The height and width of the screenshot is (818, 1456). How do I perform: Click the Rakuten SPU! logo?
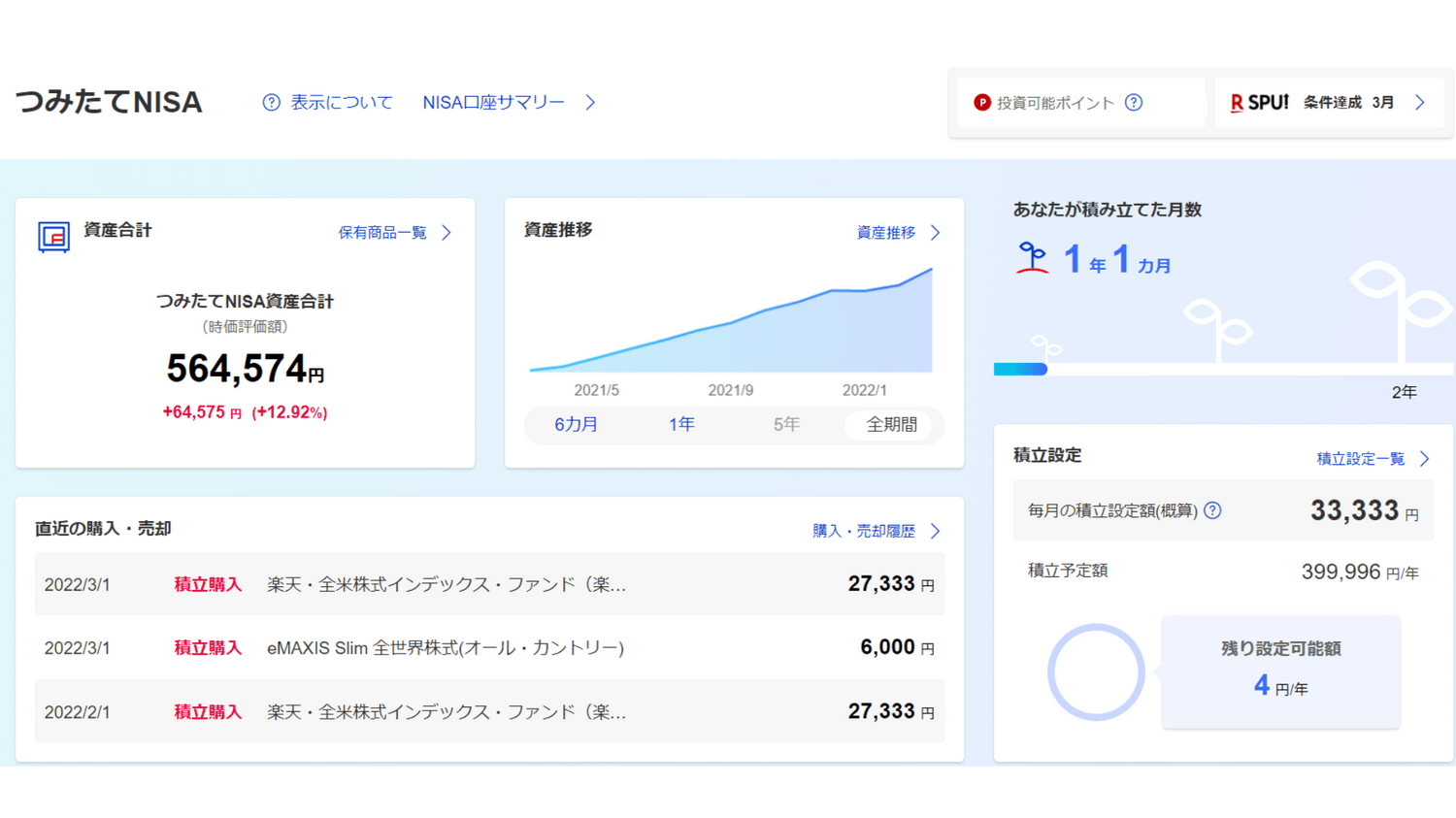click(x=1259, y=103)
